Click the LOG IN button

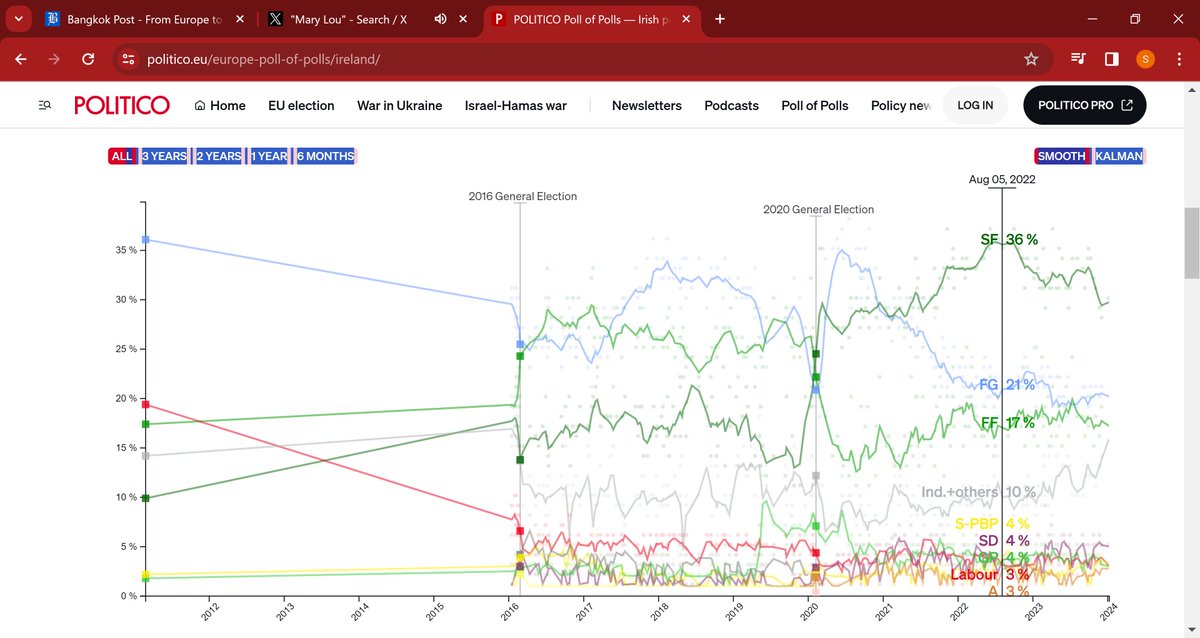[x=975, y=105]
